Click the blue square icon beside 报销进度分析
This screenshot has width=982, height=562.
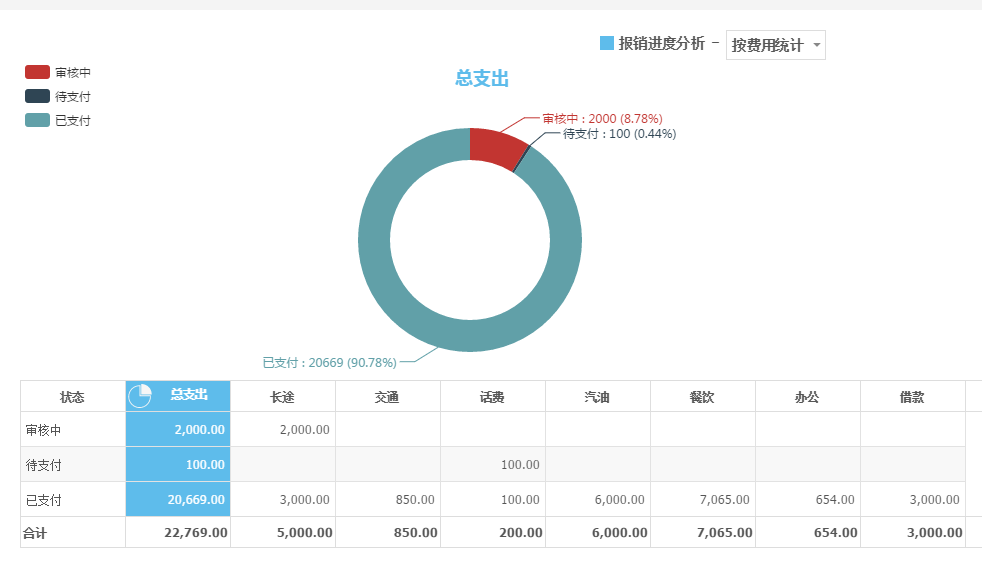pos(606,43)
